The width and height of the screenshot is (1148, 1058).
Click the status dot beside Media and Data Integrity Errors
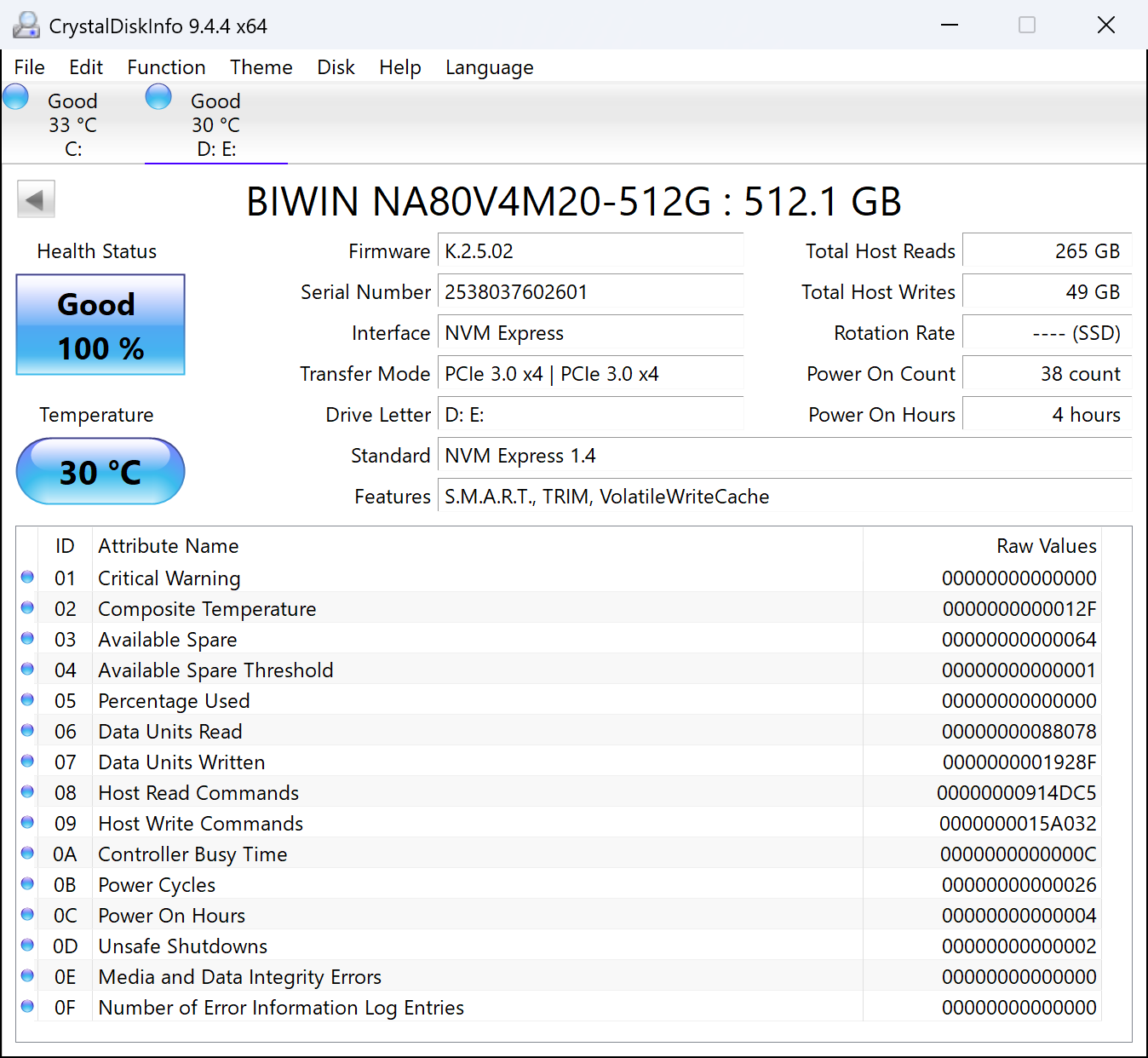pos(27,975)
